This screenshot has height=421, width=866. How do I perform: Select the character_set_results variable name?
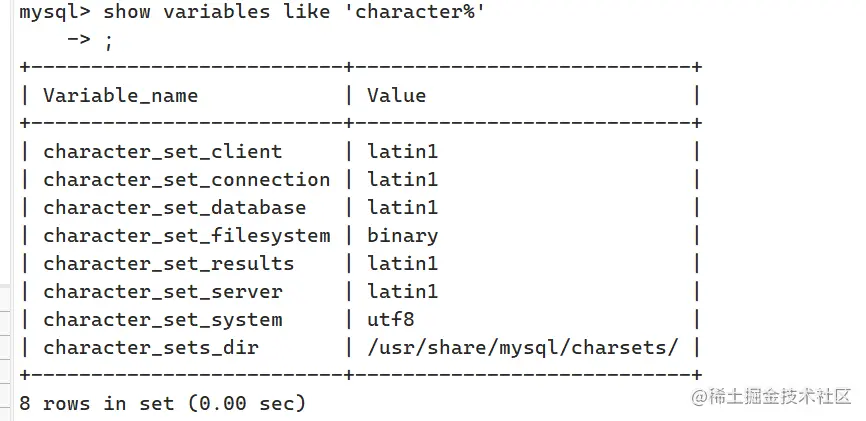[168, 264]
